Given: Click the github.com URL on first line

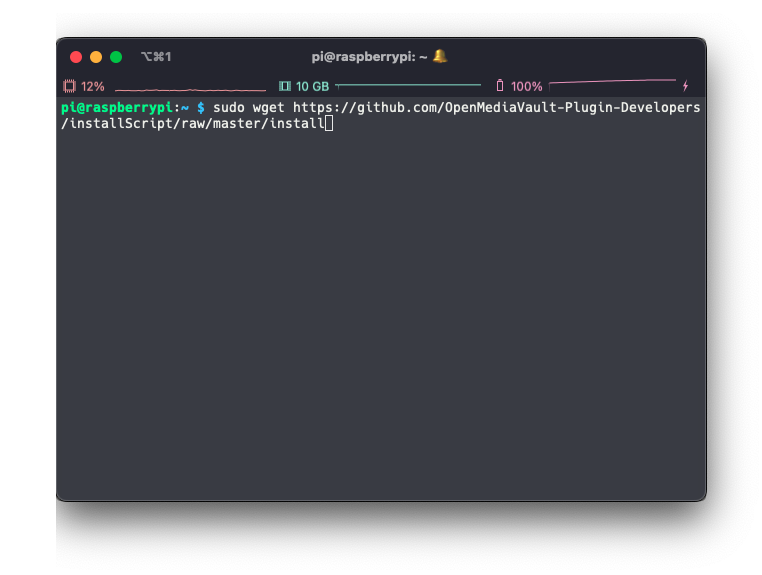Looking at the screenshot, I should [496, 108].
